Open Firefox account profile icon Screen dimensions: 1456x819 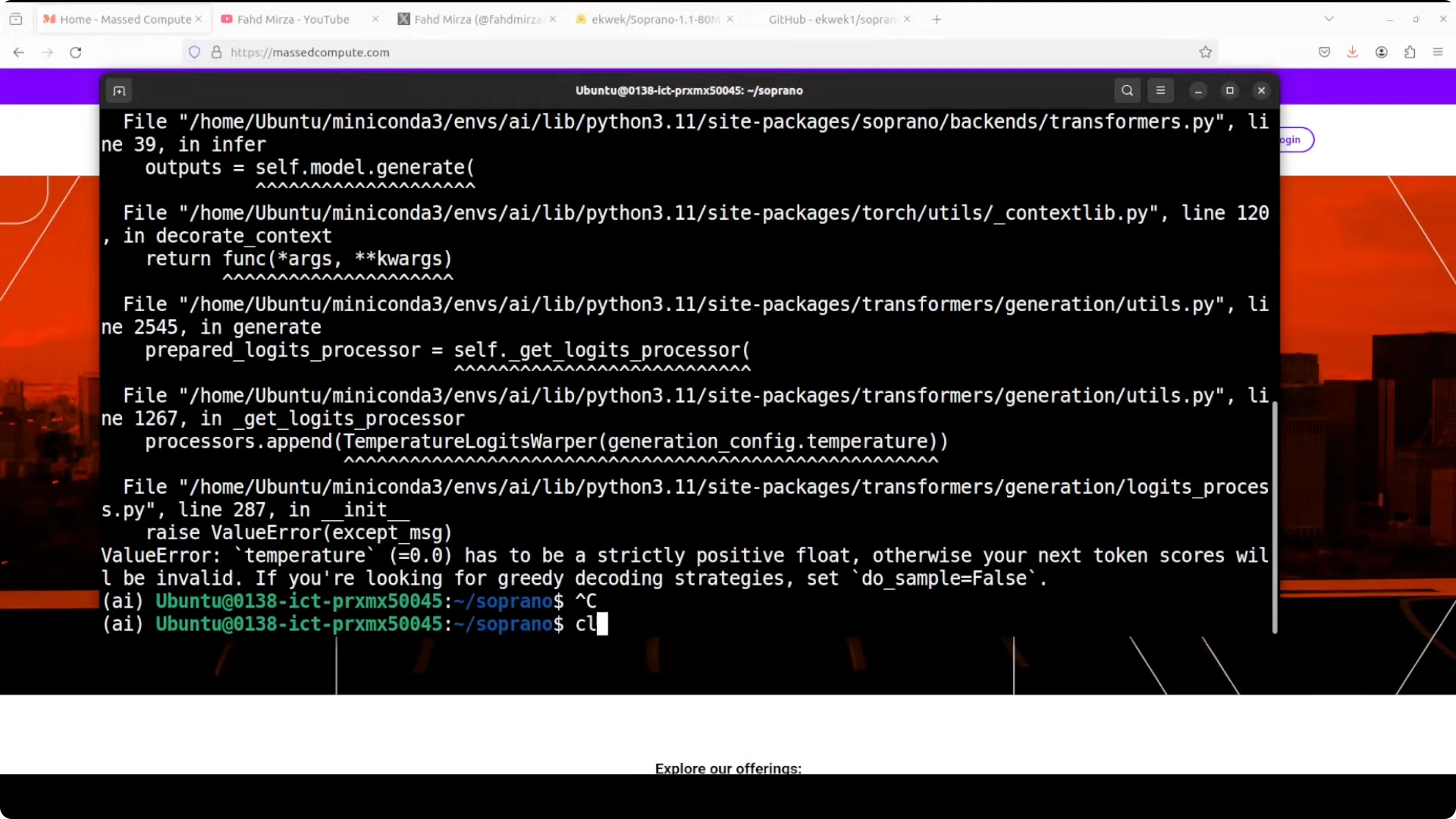(x=1381, y=52)
